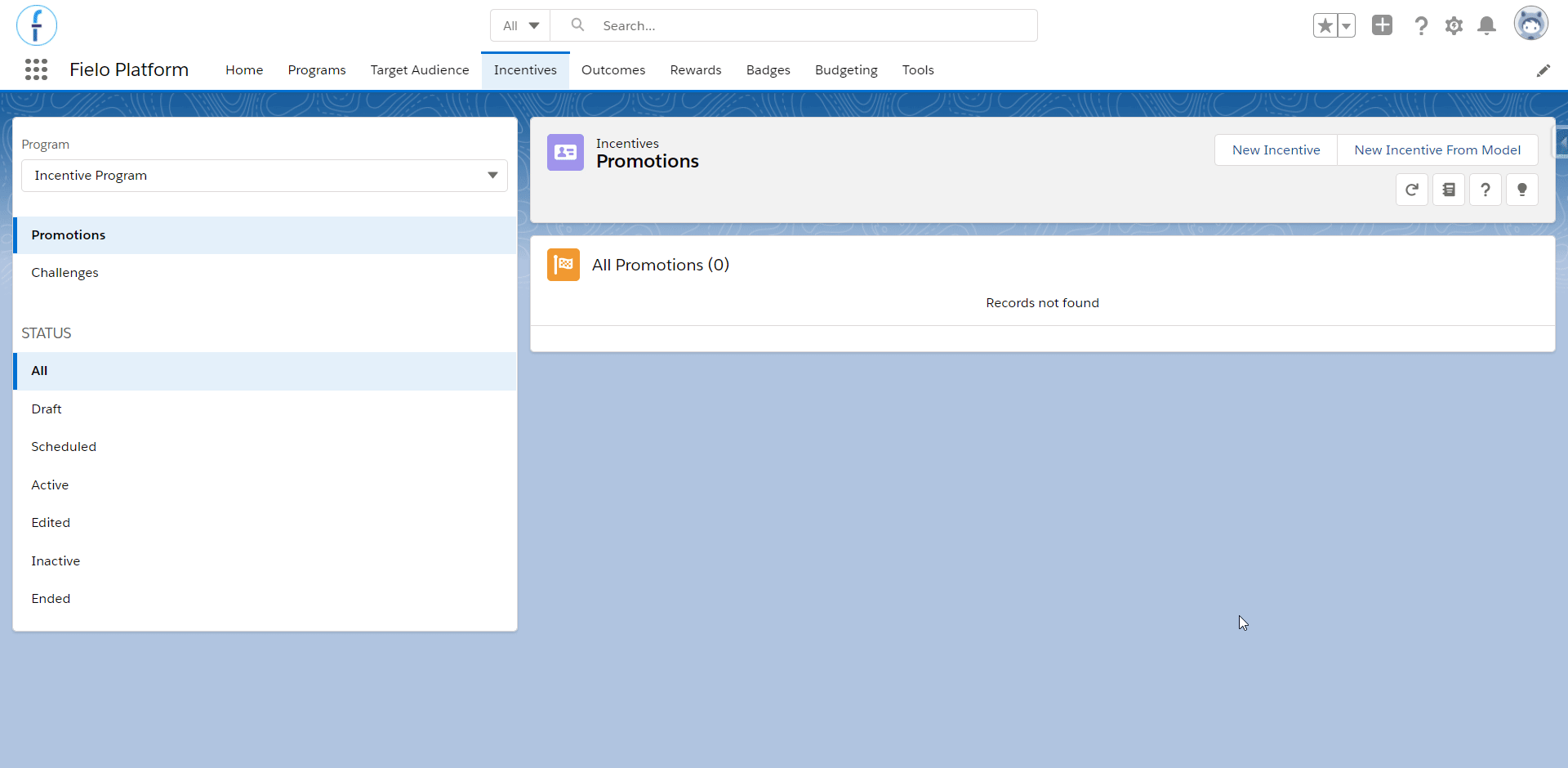
Task: Click the lightbulb tips icon button
Action: click(x=1522, y=190)
